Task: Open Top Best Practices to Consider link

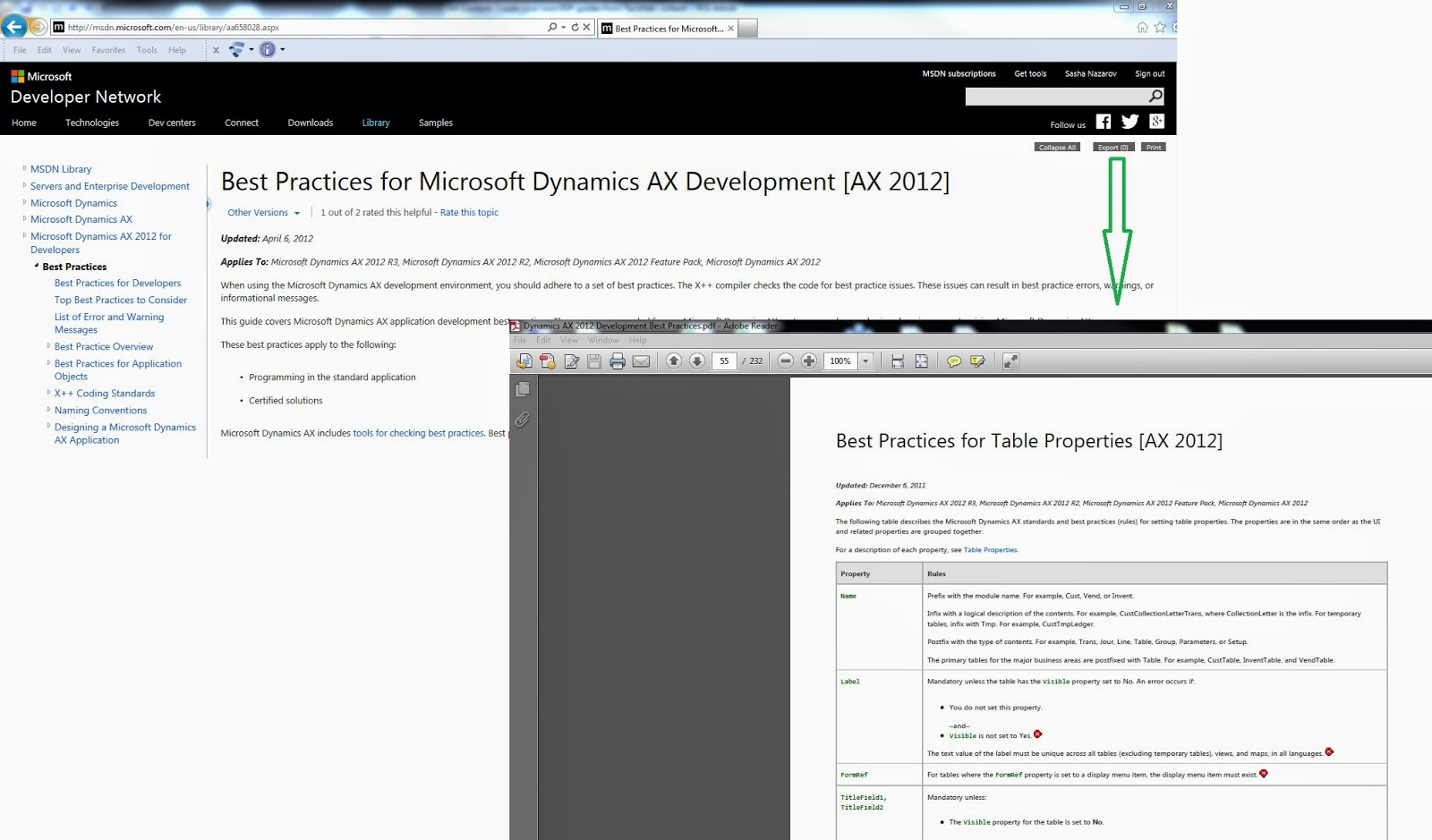Action: pyautogui.click(x=121, y=300)
